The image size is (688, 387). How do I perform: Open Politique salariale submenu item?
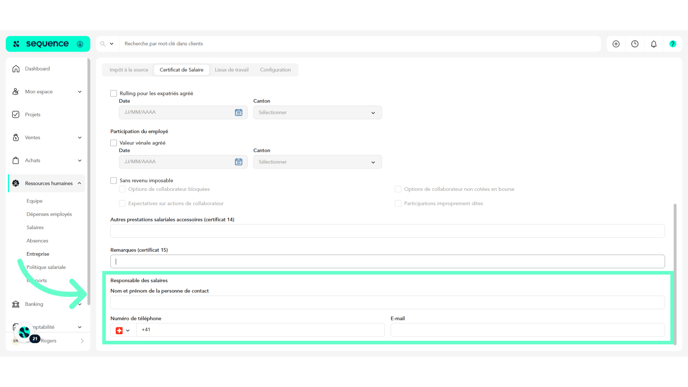click(46, 267)
